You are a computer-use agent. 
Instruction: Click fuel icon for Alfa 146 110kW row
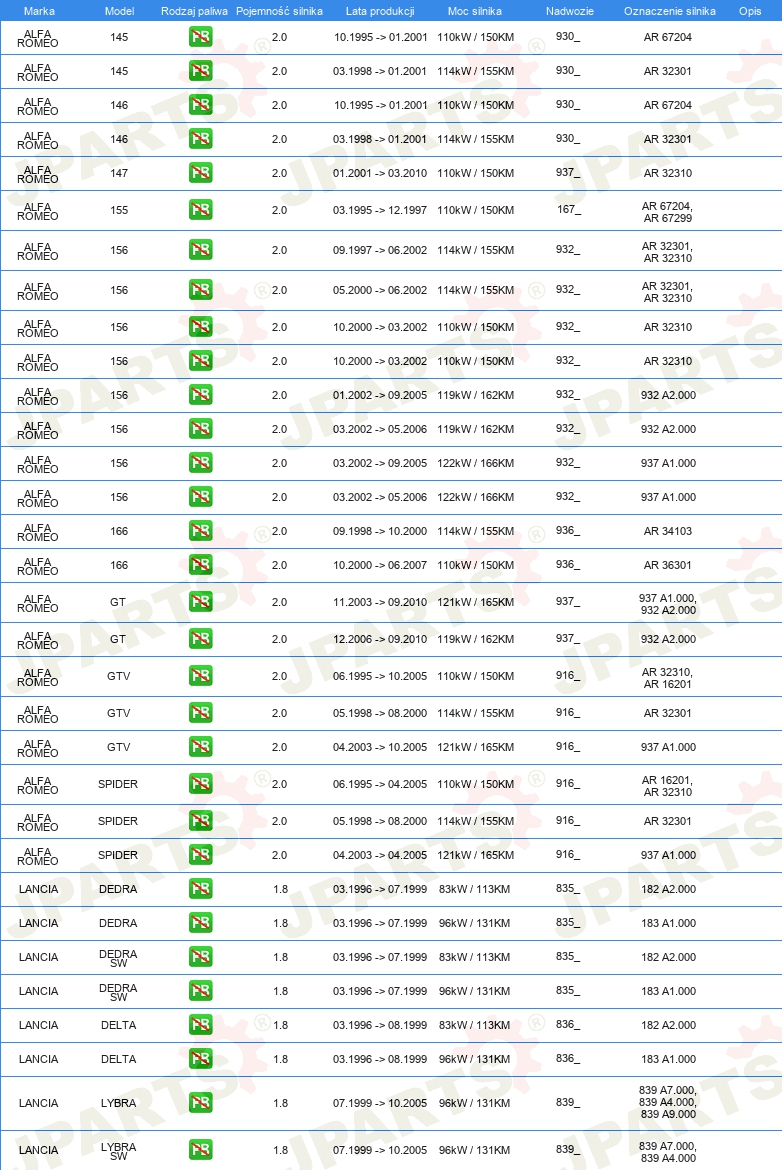click(201, 105)
